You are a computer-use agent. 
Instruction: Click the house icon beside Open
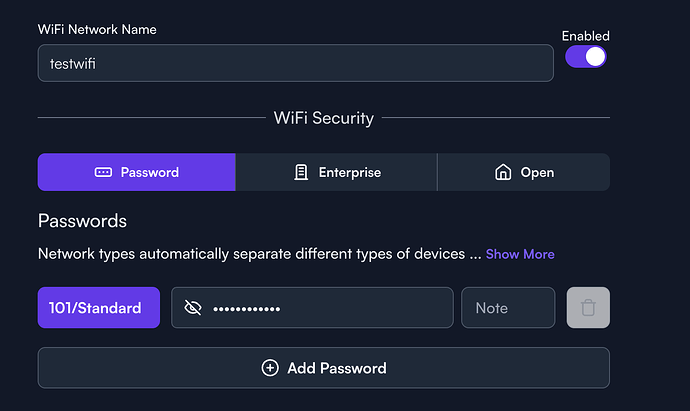pyautogui.click(x=503, y=172)
